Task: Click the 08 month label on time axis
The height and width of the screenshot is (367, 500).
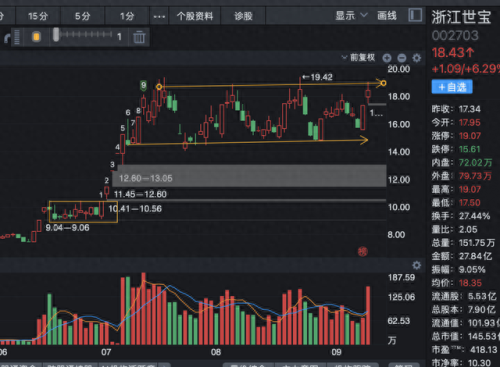Action: (x=216, y=352)
